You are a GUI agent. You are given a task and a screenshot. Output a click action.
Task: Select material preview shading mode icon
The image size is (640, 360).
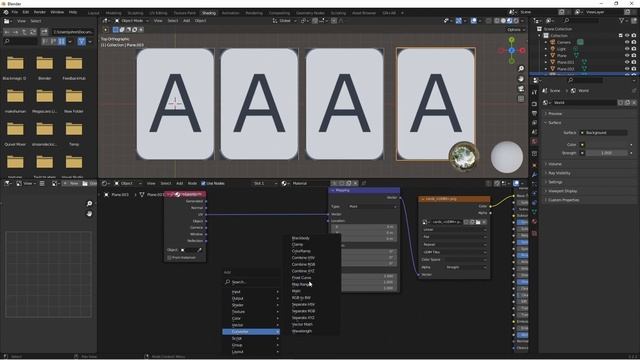pyautogui.click(x=509, y=21)
